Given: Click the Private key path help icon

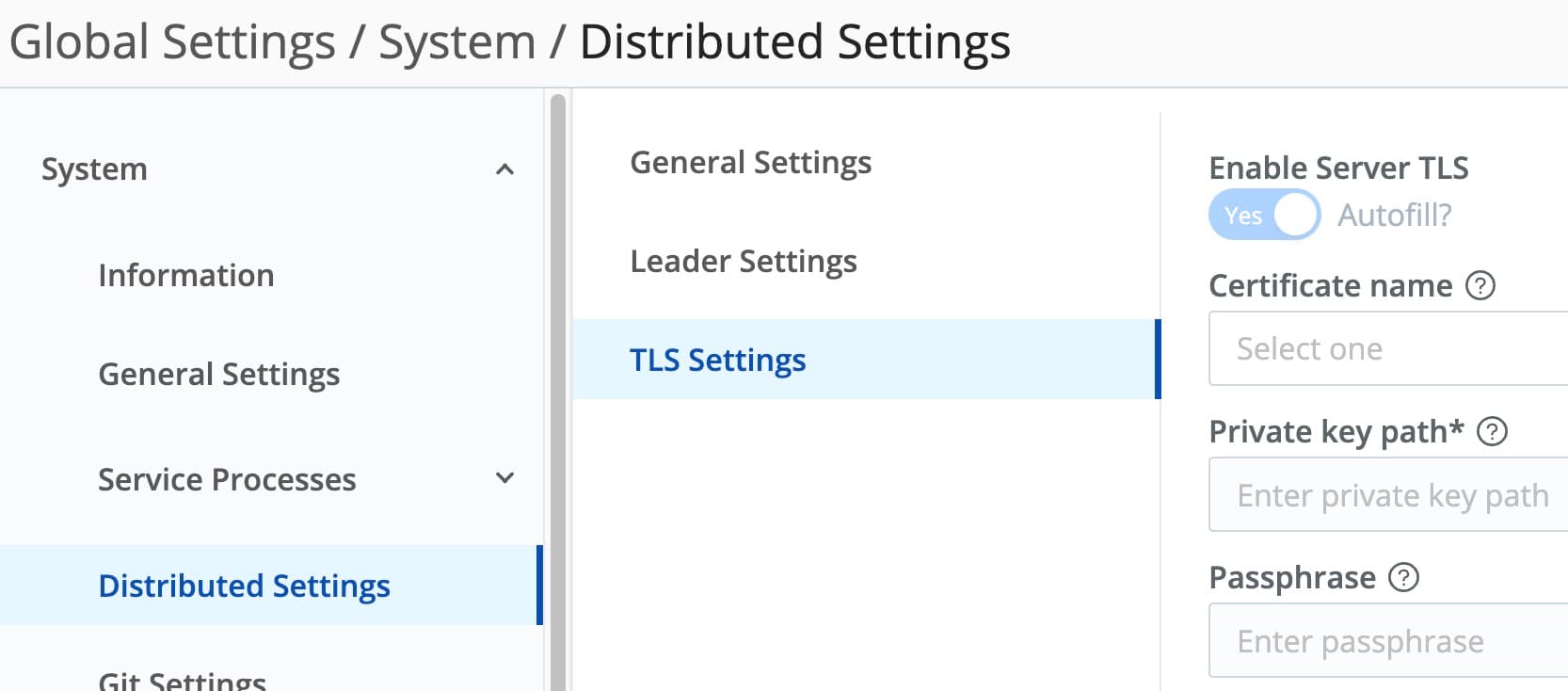Looking at the screenshot, I should [1492, 431].
